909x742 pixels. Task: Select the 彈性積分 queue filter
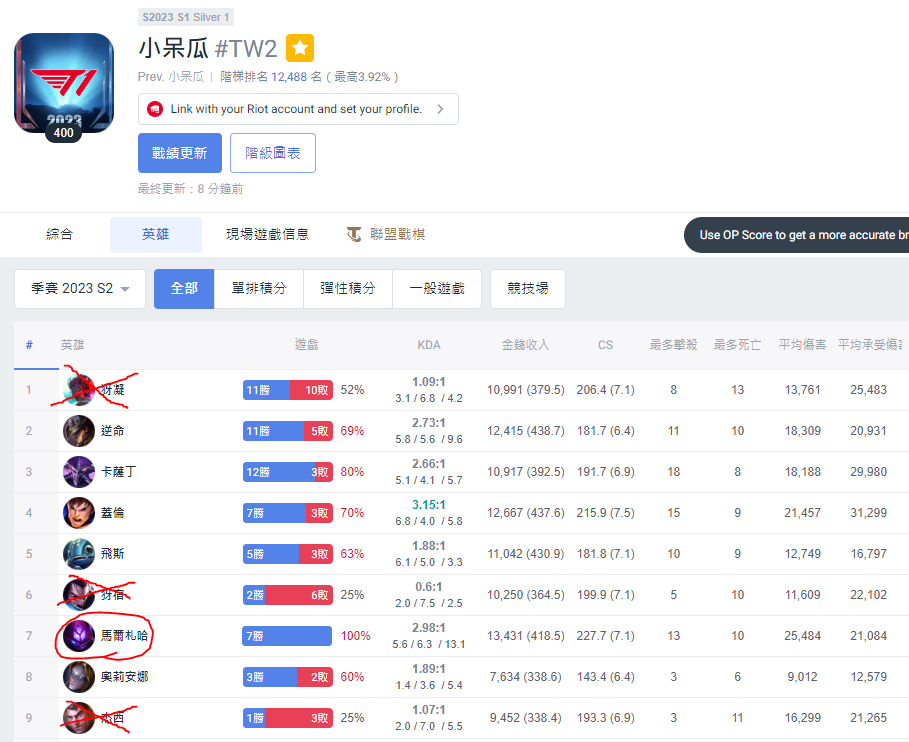348,289
